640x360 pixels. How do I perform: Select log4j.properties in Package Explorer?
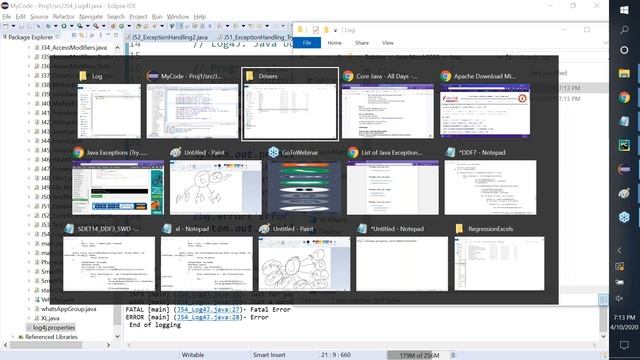(x=51, y=327)
